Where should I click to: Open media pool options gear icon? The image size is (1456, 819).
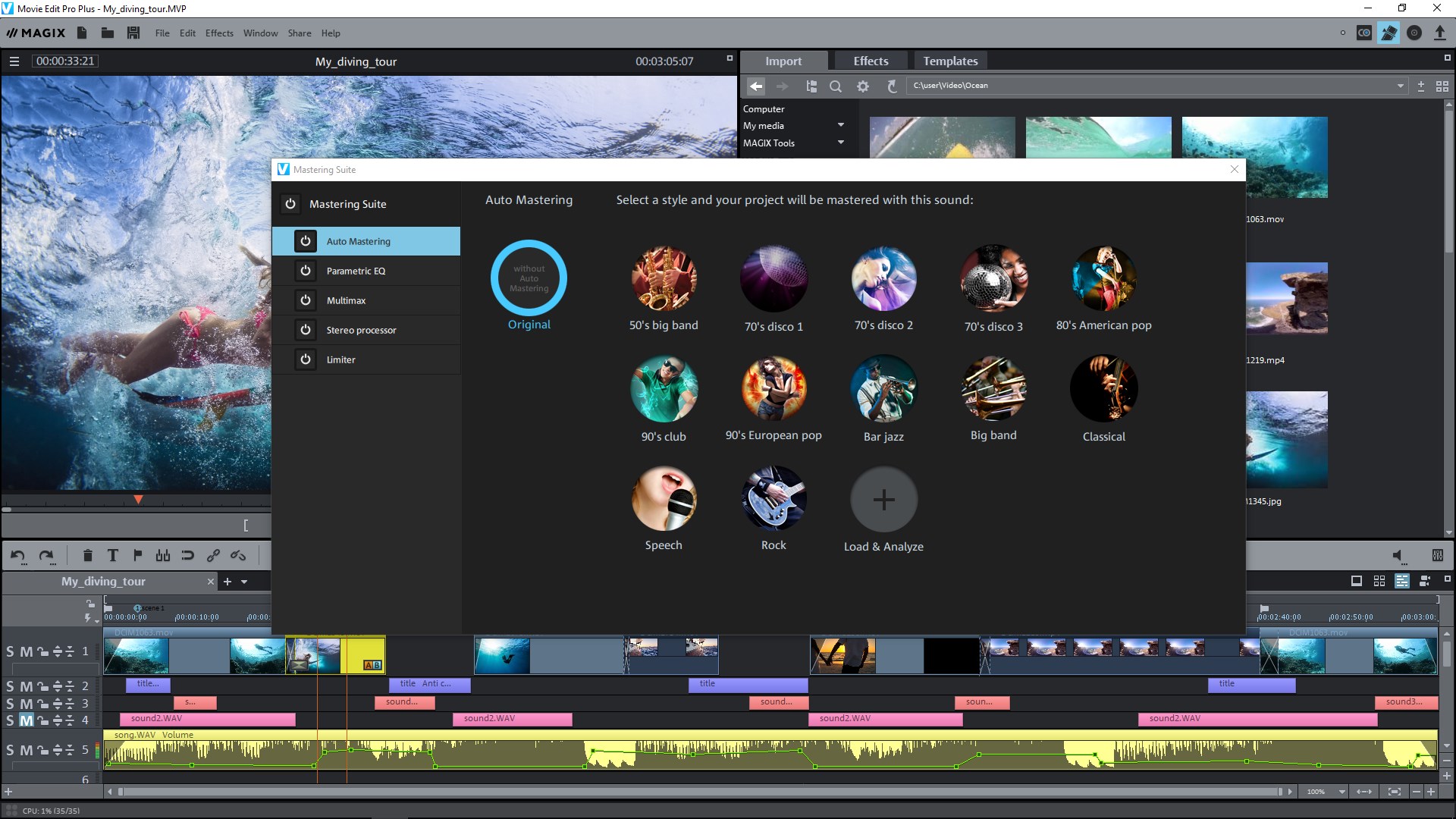[863, 86]
